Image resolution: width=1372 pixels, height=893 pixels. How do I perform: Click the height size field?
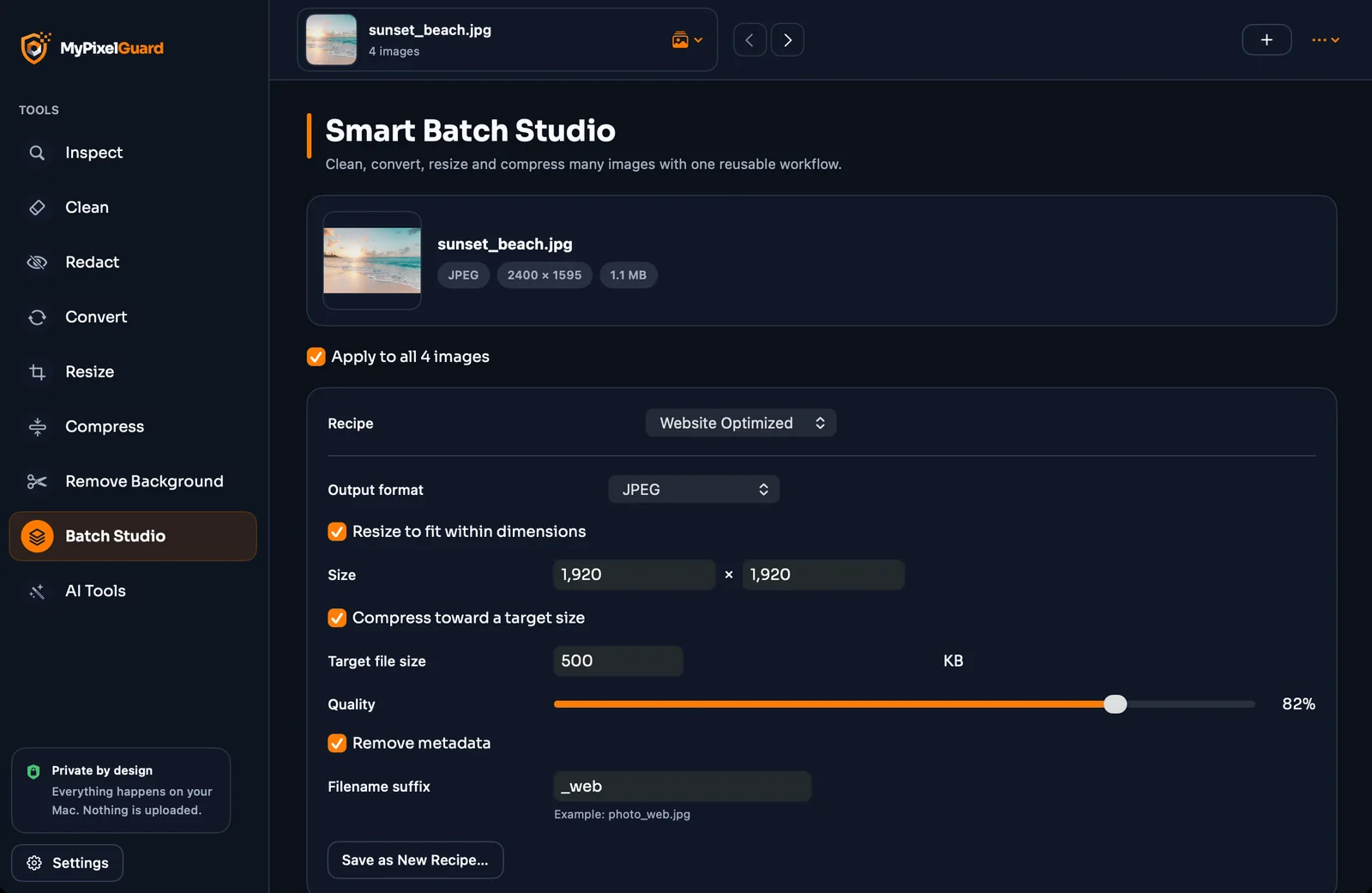823,575
